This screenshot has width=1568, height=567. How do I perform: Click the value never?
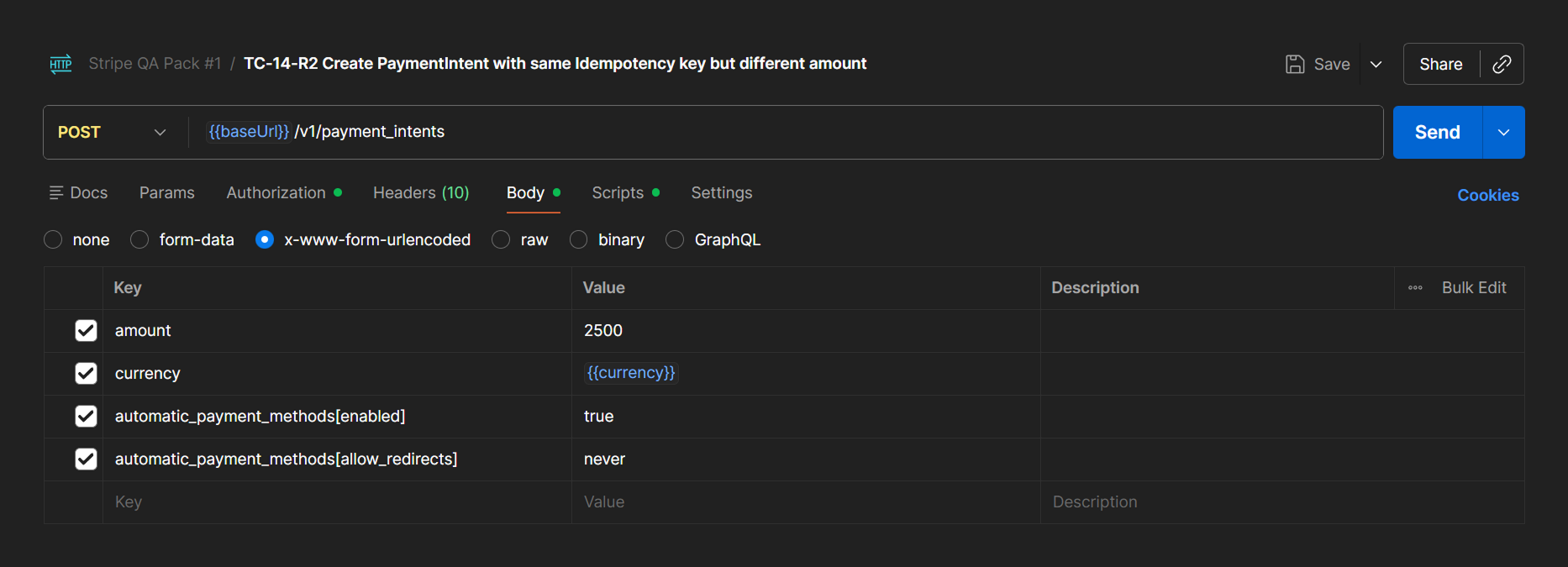click(x=604, y=459)
